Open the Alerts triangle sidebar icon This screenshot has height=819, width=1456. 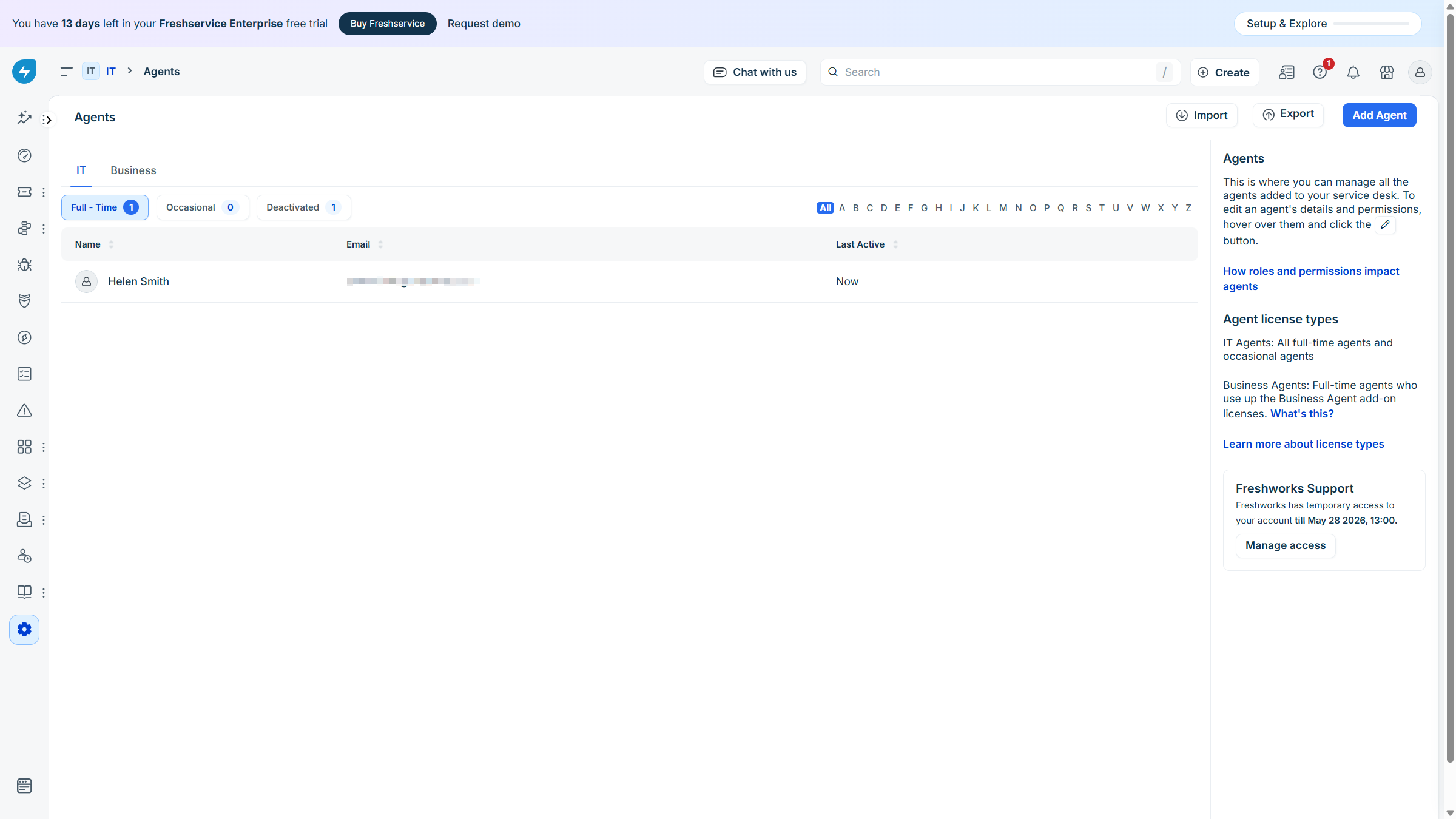24,411
